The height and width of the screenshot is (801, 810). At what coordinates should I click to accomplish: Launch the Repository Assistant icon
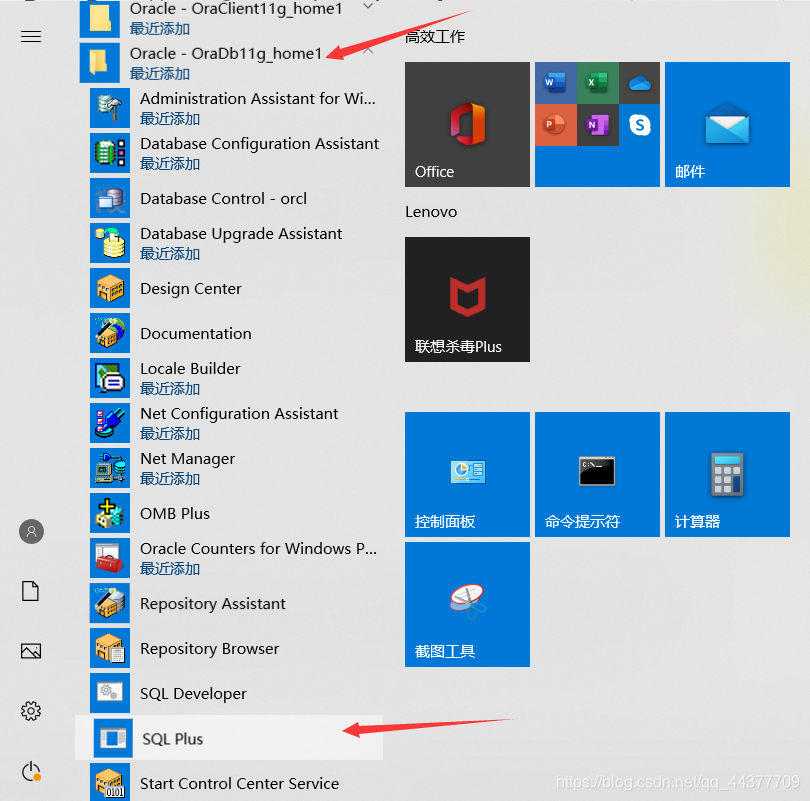(110, 603)
